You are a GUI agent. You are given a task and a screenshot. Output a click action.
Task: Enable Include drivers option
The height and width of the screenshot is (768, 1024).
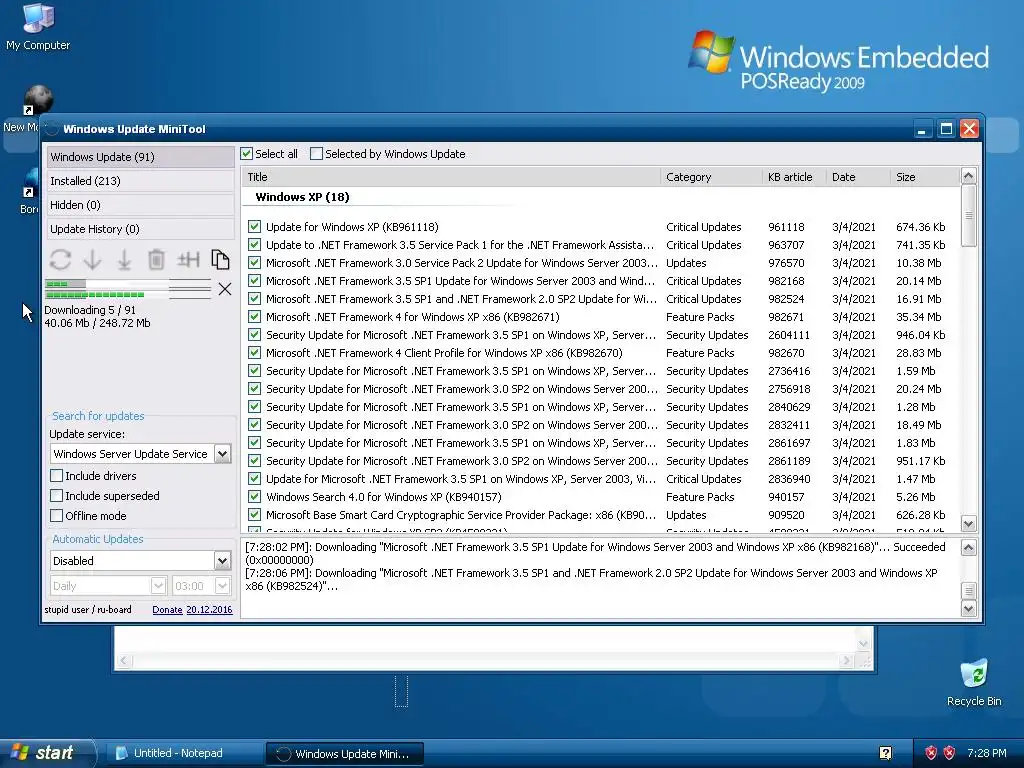(x=57, y=475)
